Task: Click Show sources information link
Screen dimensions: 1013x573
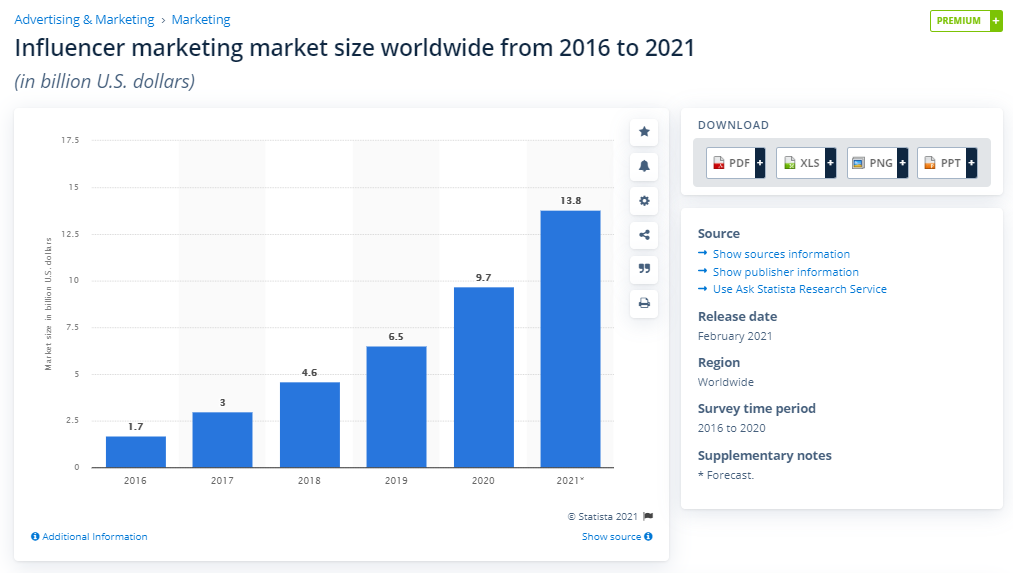Action: point(781,254)
